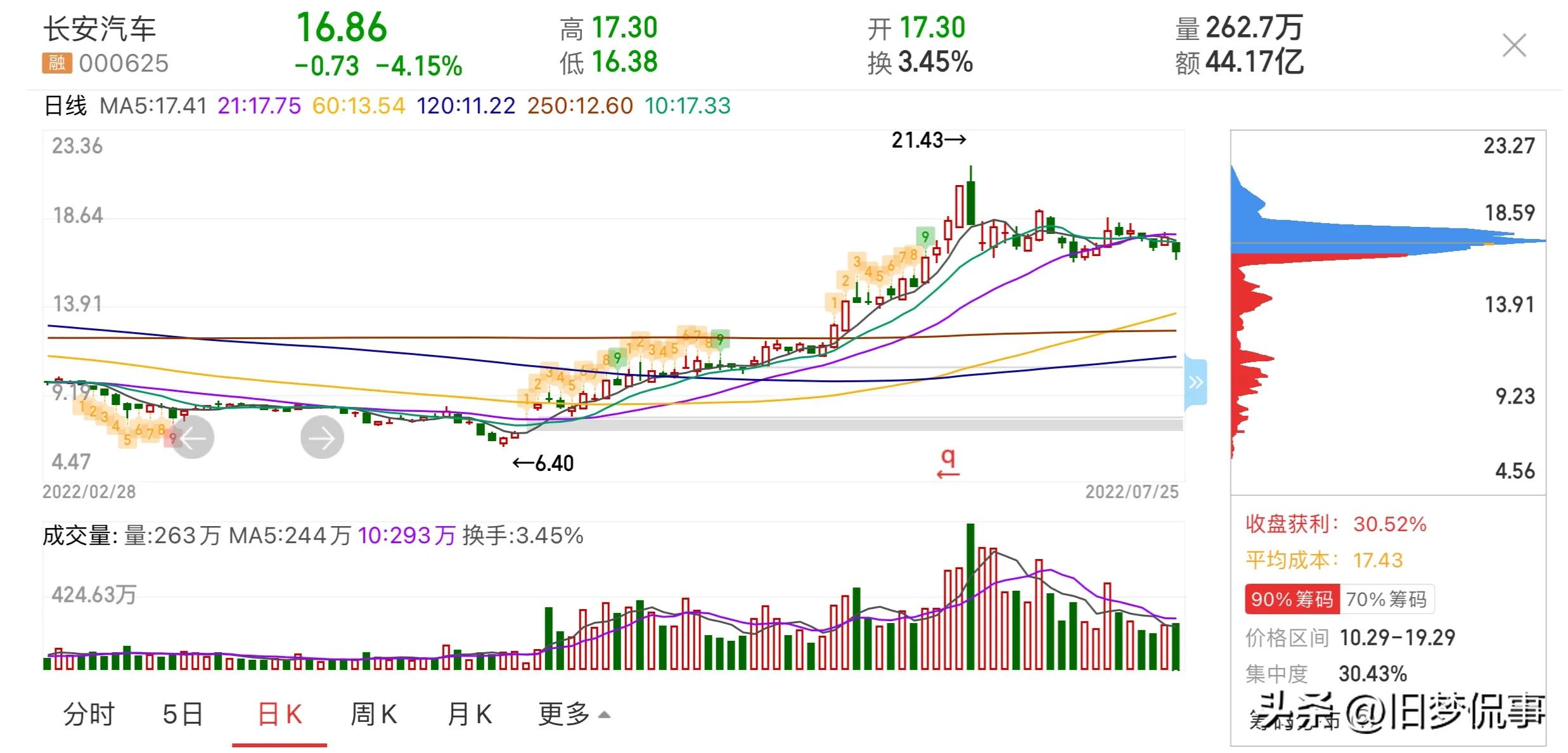The height and width of the screenshot is (753, 1568).
Task: Click the red q marker on chart
Action: (x=948, y=463)
